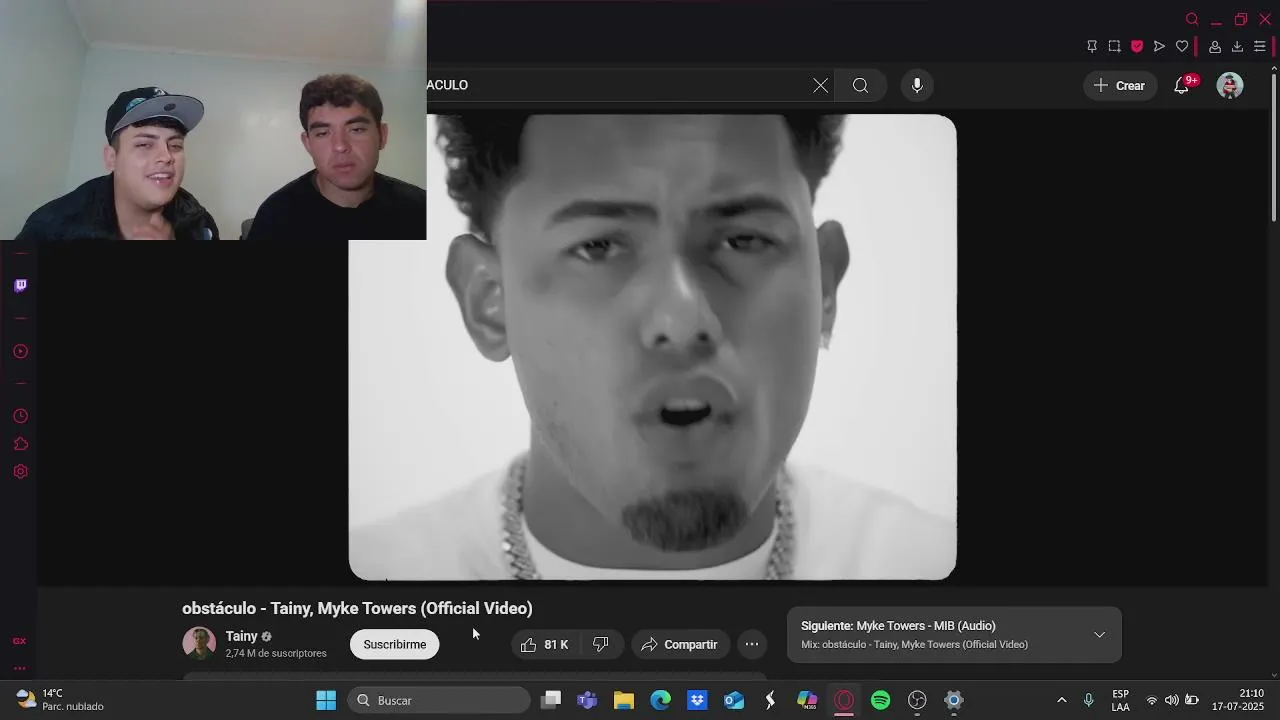Open the Player panel in Opera sidebar

[x=20, y=351]
